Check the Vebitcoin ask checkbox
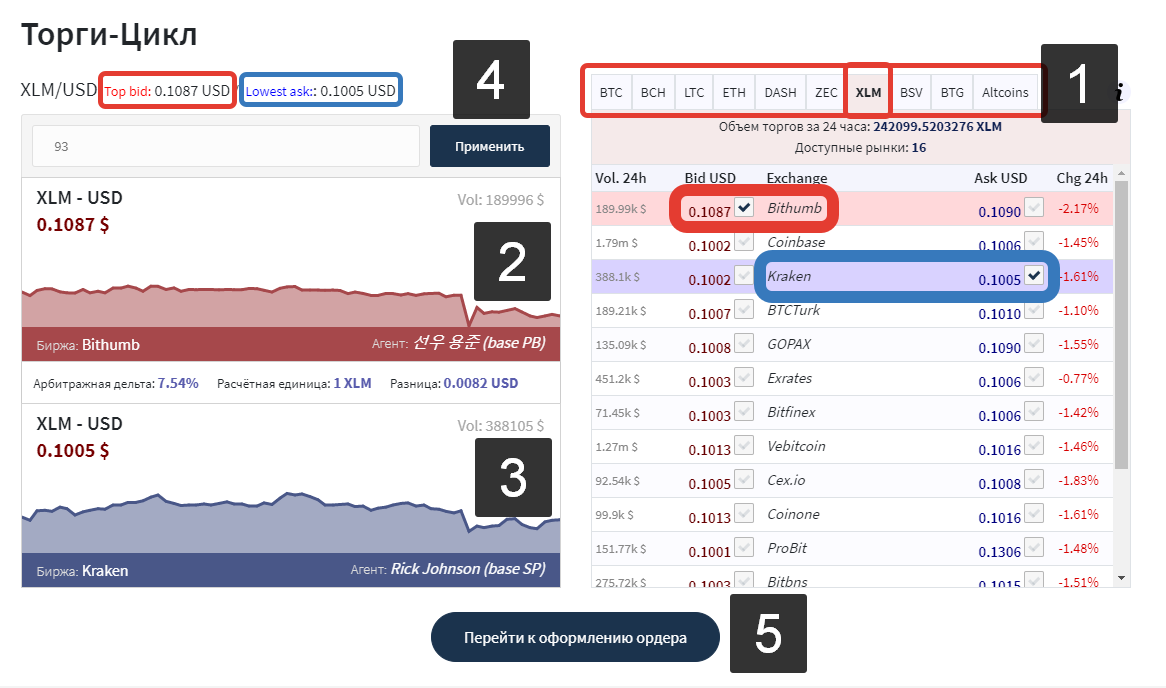The width and height of the screenshot is (1166, 688). pos(1034,445)
